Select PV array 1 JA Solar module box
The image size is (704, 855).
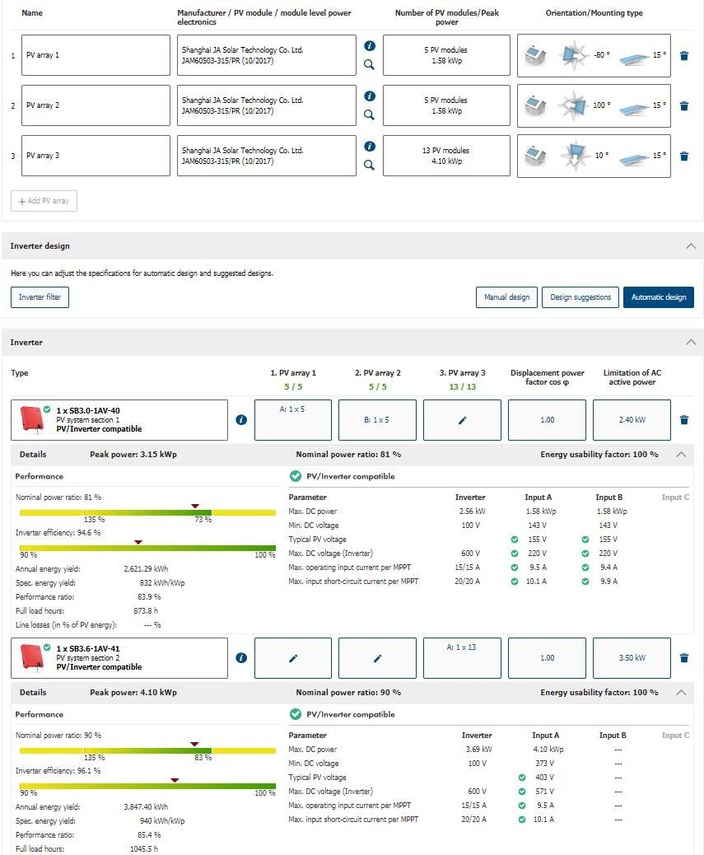(267, 55)
